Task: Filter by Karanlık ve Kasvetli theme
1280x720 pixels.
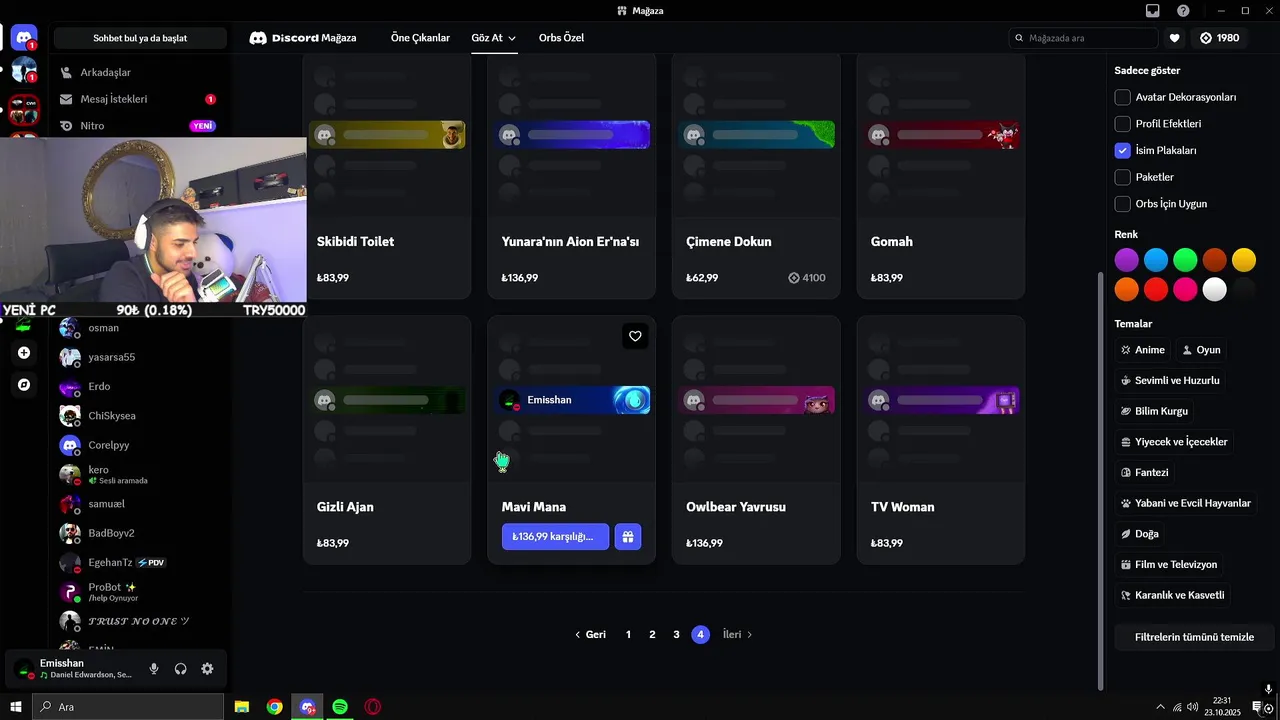Action: [x=1172, y=595]
